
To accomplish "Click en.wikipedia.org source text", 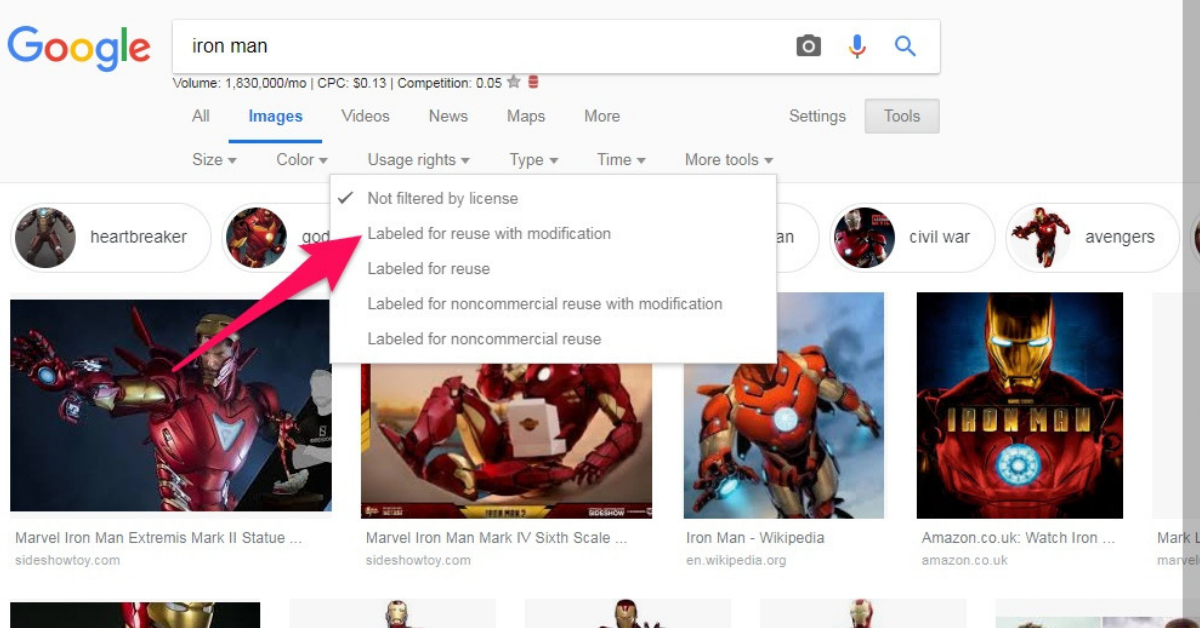I will 735,560.
